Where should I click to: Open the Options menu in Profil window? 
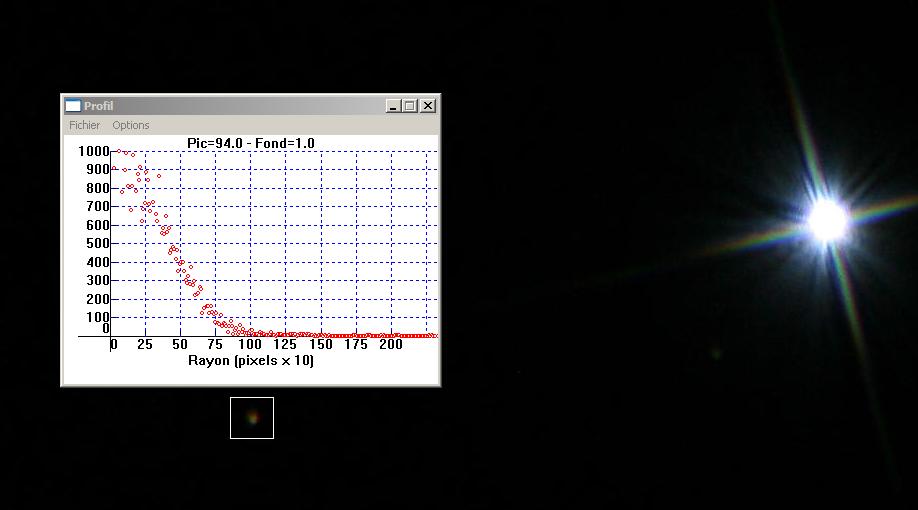click(x=131, y=125)
